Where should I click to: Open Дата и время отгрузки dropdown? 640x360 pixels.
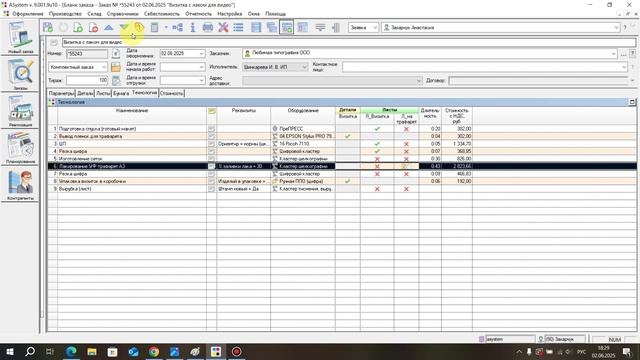click(x=202, y=80)
